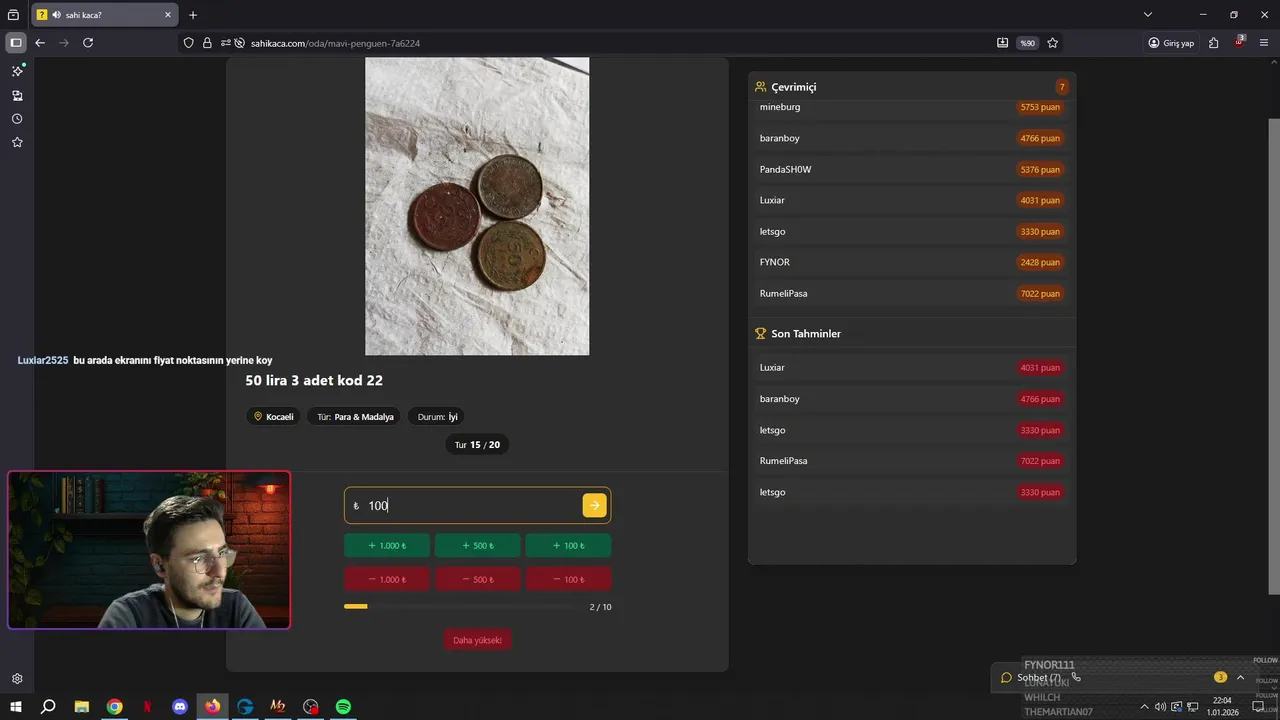
Task: Open the Firefox hamburger menu
Action: tap(1264, 43)
